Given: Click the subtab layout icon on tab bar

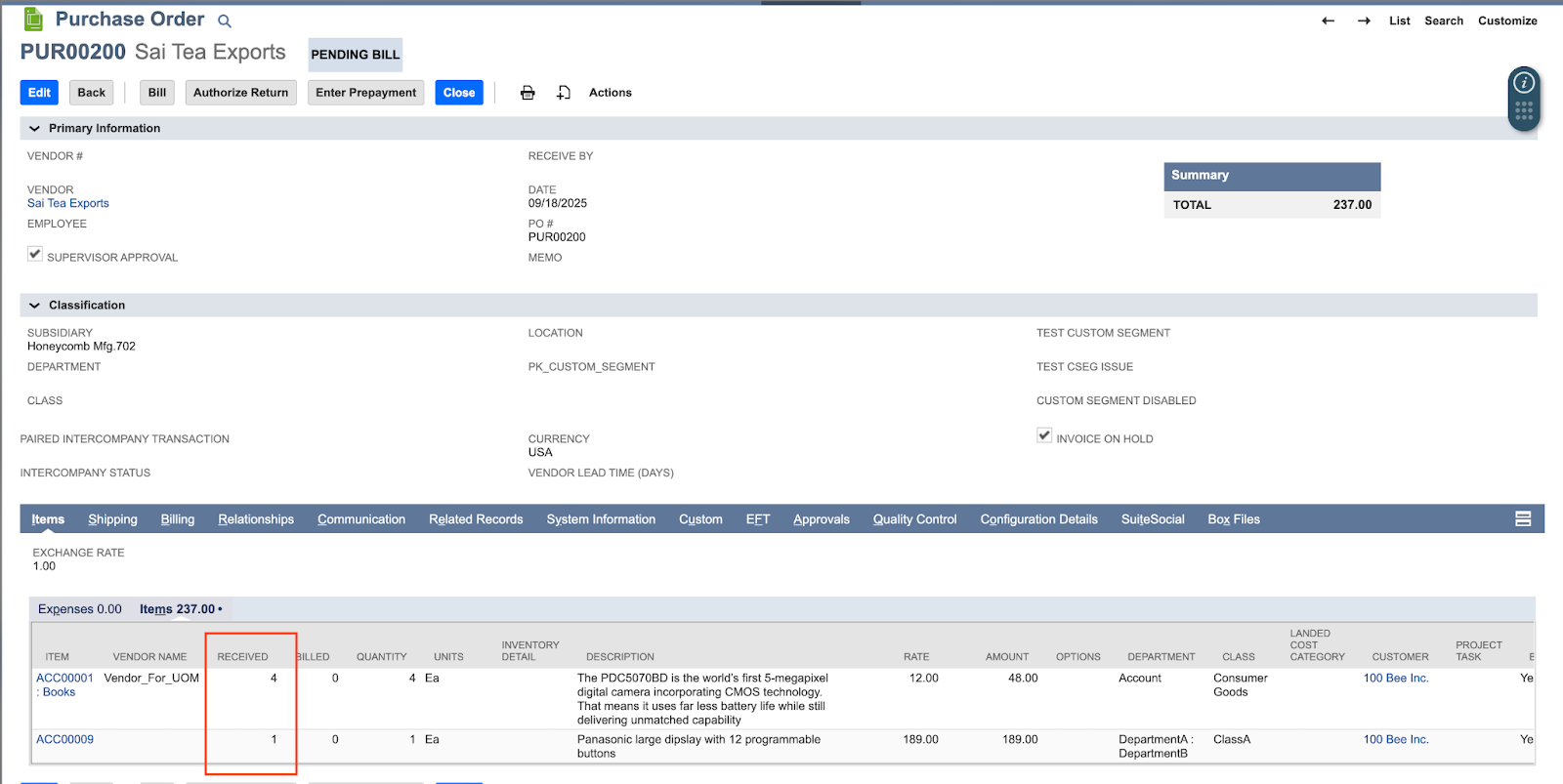Looking at the screenshot, I should [1522, 519].
